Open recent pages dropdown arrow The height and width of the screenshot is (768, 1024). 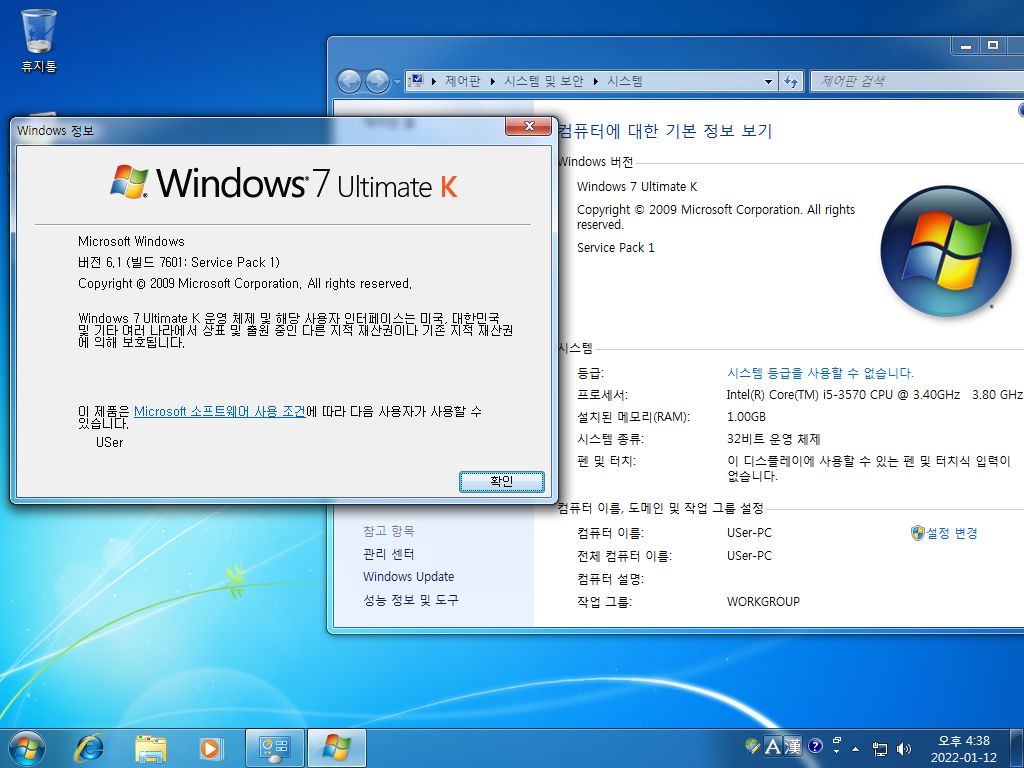[396, 82]
